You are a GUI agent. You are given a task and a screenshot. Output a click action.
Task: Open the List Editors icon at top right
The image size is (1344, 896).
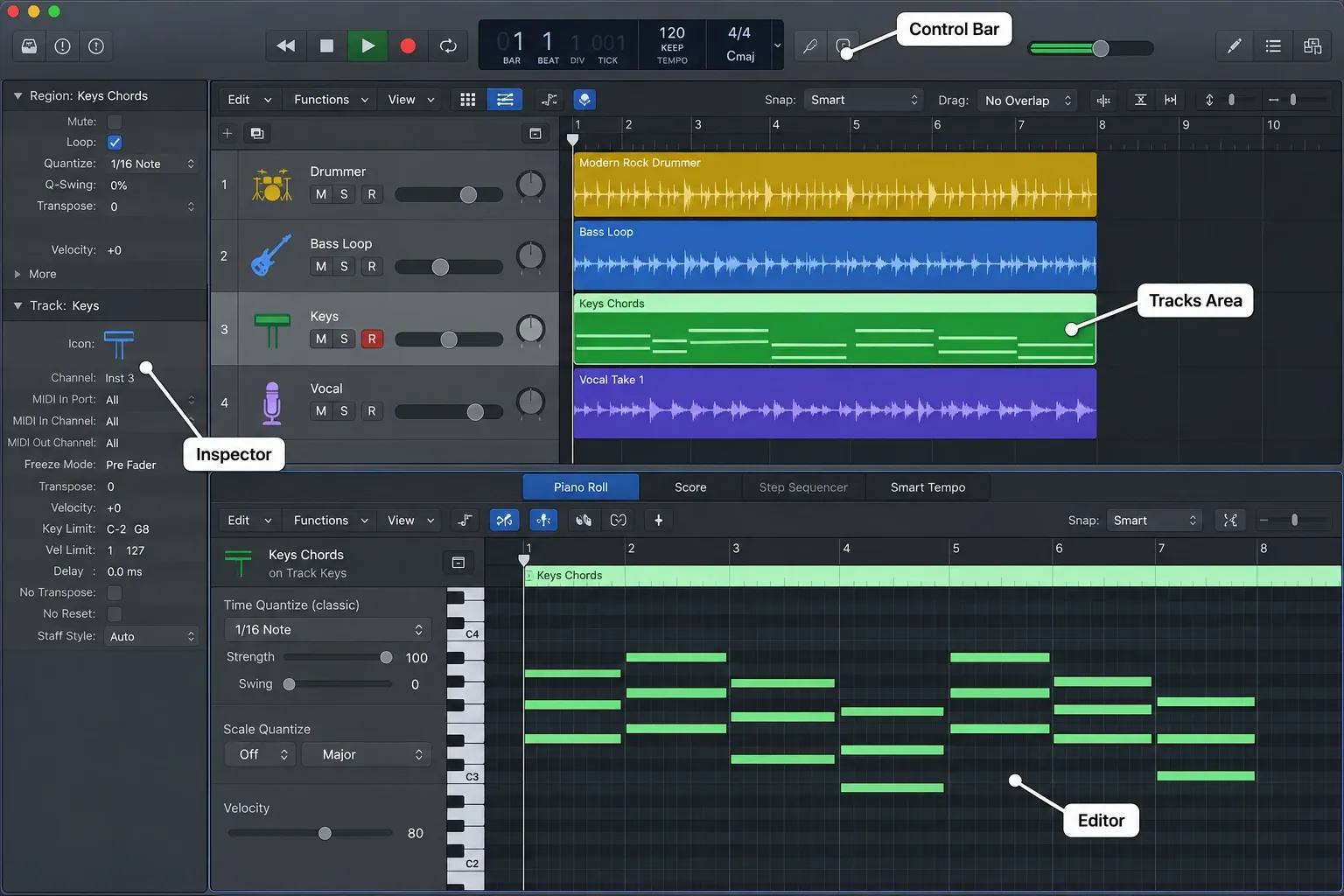[x=1273, y=46]
